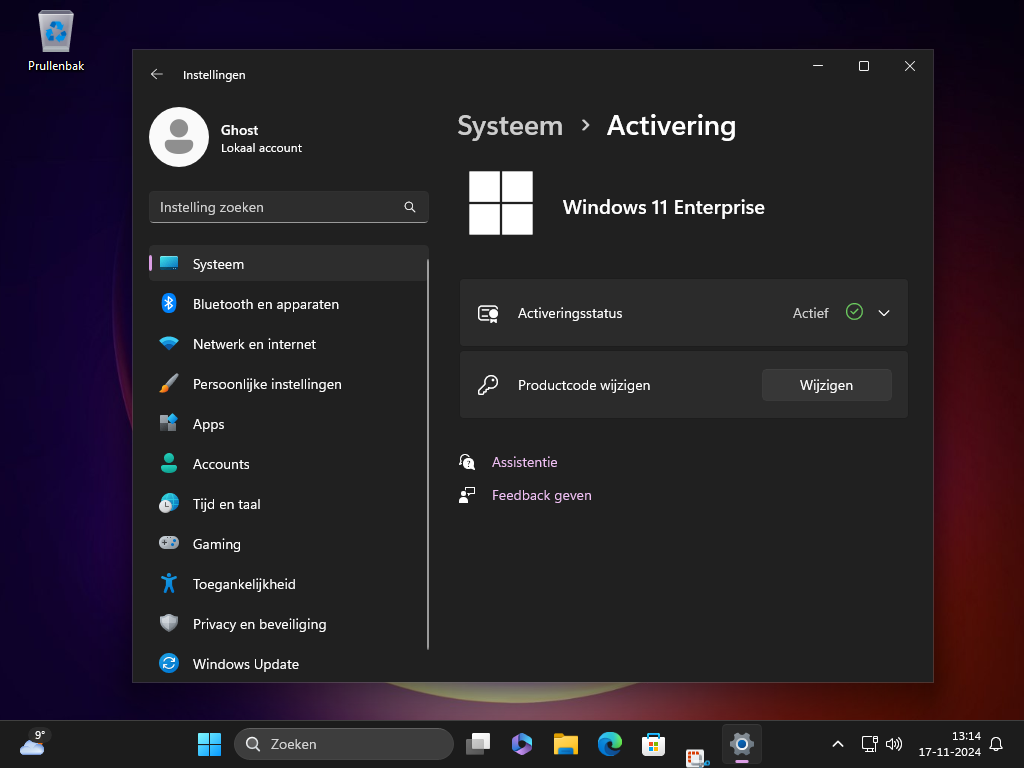Screen dimensions: 1024x768
Task: Show hidden system tray icons chevron
Action: coord(838,744)
